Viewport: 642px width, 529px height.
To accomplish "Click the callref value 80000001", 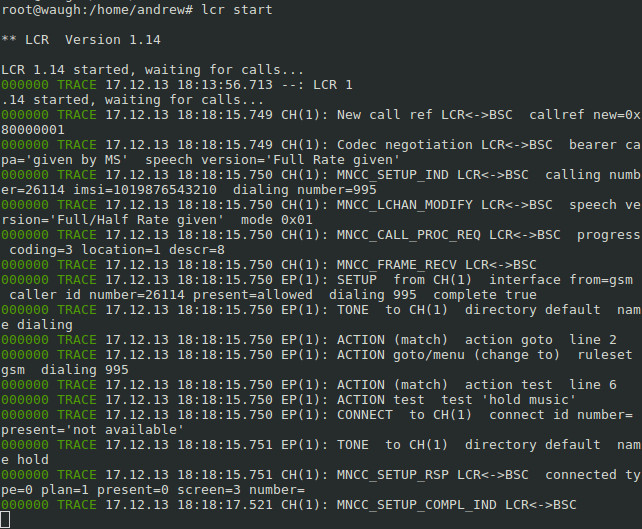I will (x=33, y=130).
